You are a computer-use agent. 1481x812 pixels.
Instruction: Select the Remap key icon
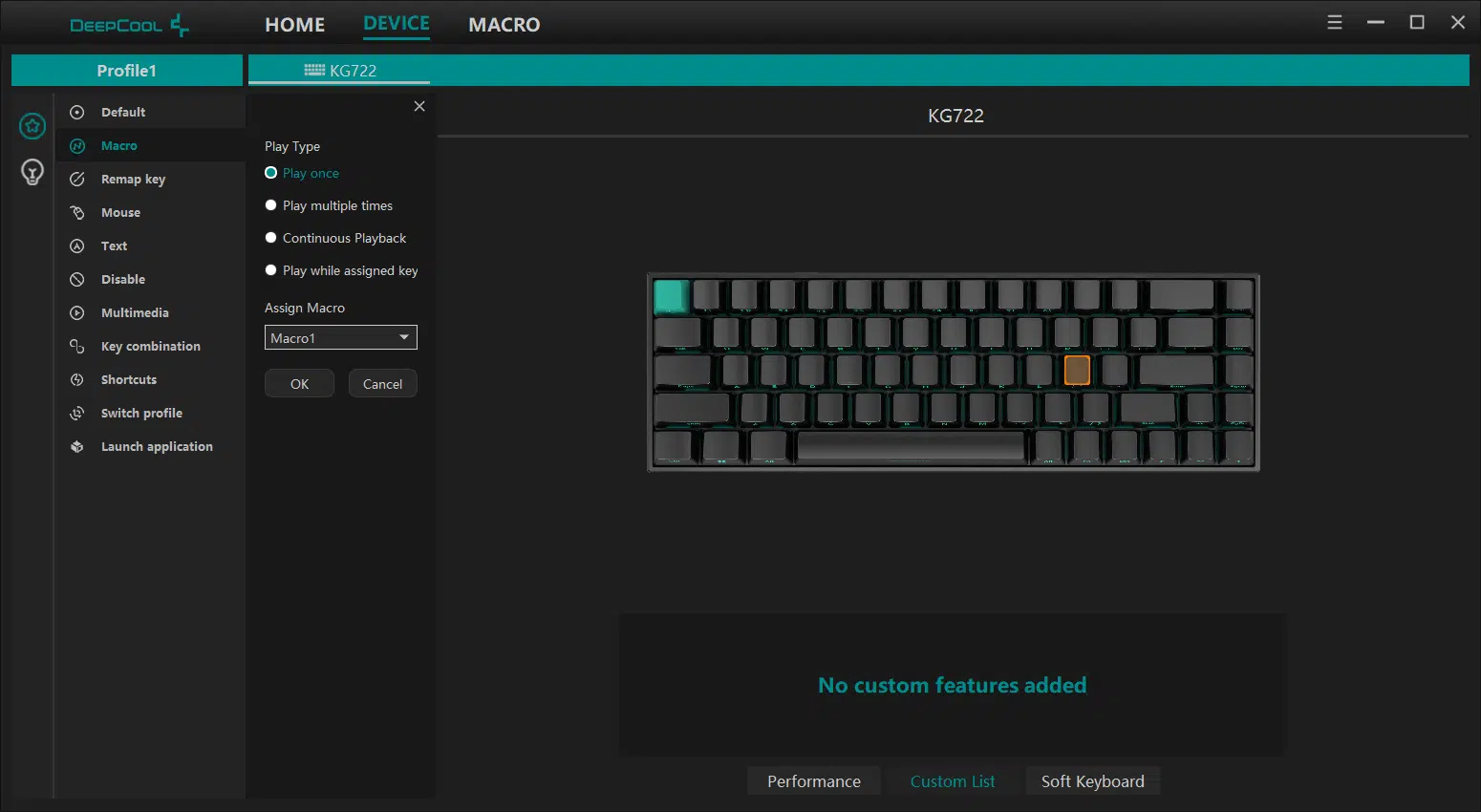[77, 179]
